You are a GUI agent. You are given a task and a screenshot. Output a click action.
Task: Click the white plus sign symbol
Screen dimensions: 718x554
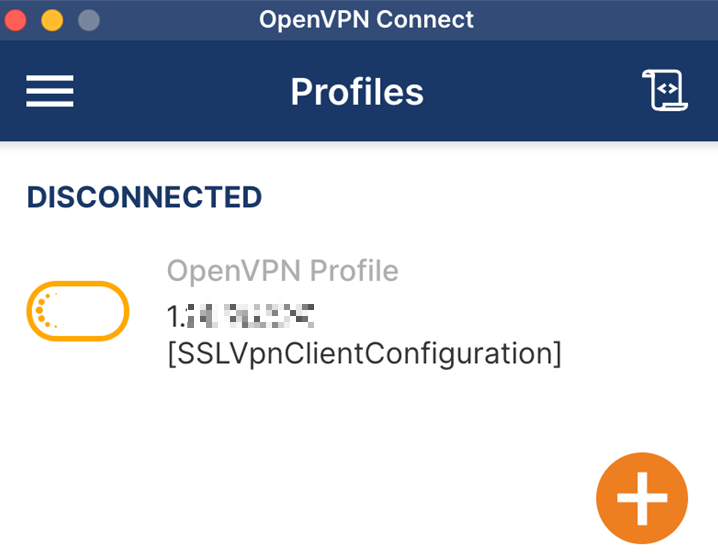tap(642, 498)
